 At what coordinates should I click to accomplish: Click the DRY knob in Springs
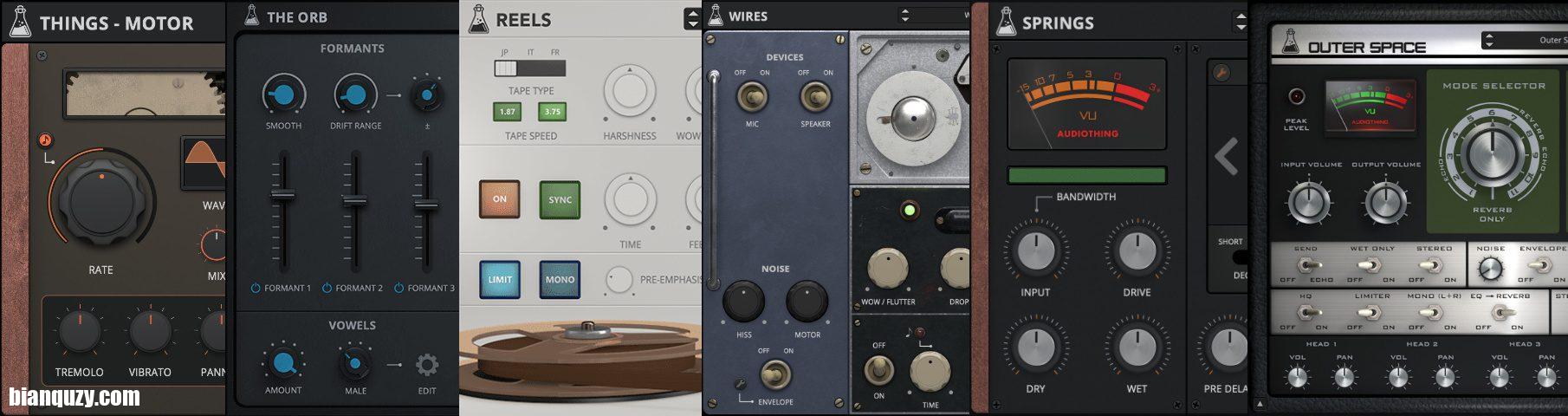(1035, 348)
